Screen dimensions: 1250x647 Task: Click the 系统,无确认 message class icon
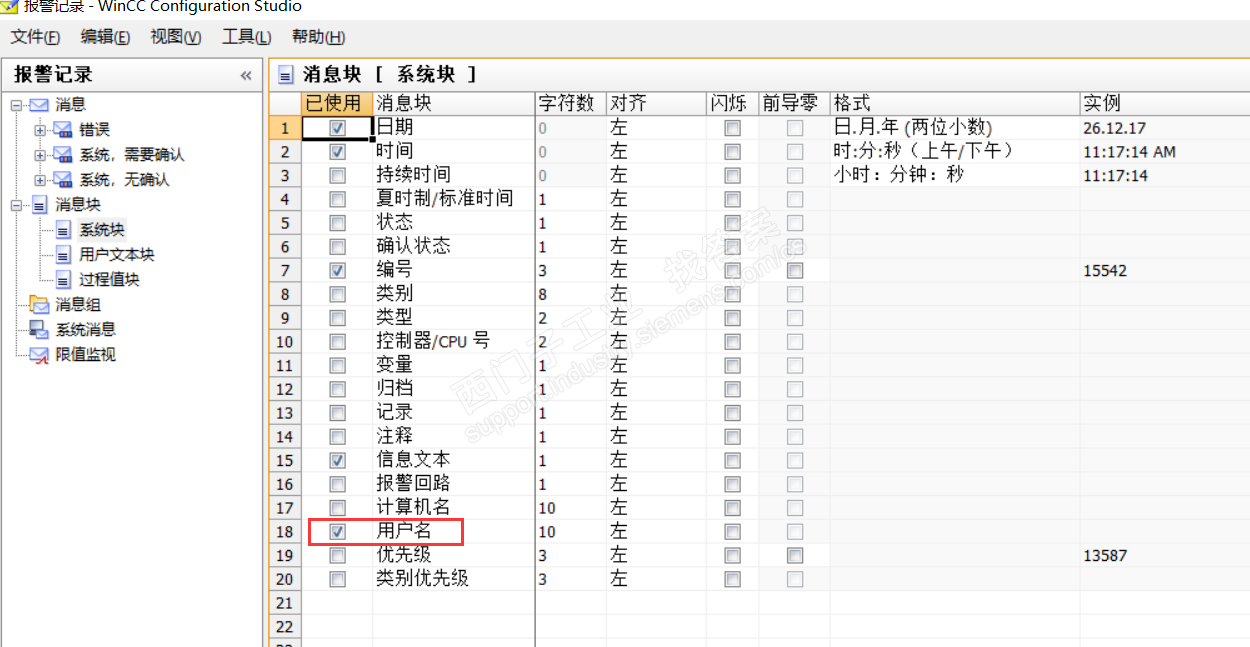(x=63, y=180)
